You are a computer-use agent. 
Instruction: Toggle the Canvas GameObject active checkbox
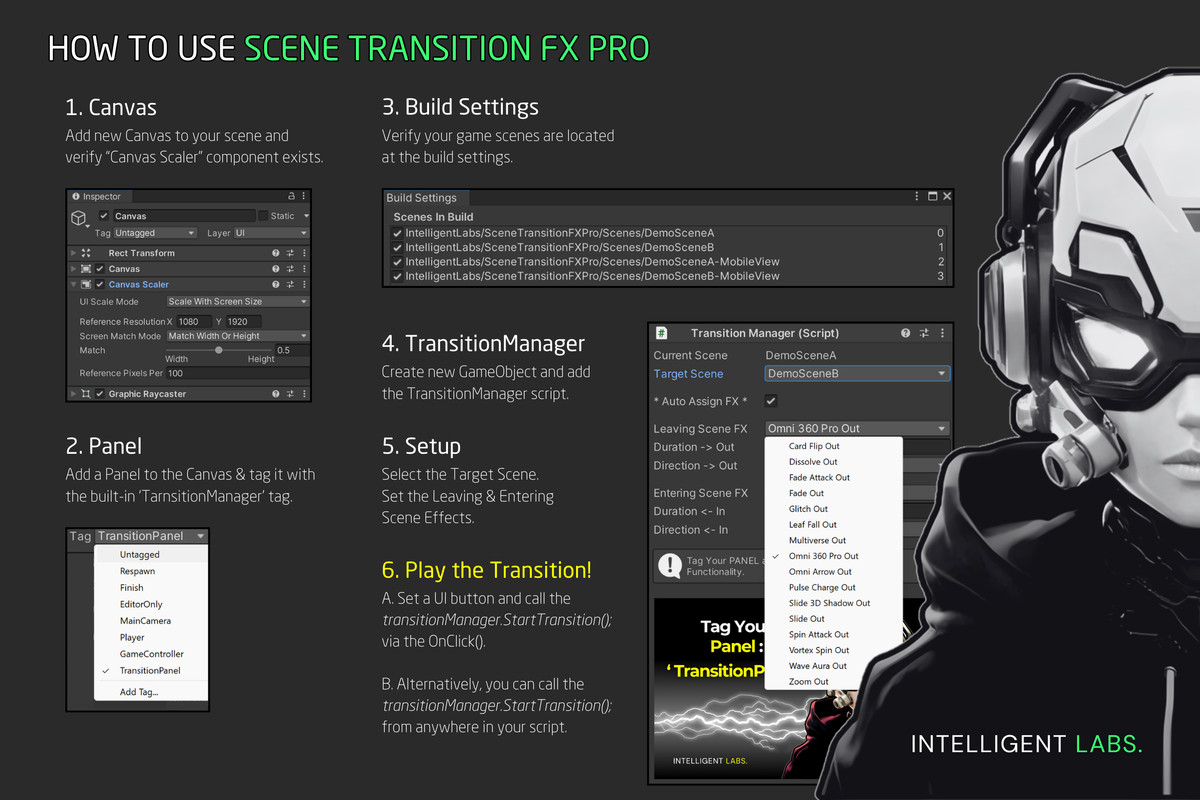pyautogui.click(x=104, y=216)
